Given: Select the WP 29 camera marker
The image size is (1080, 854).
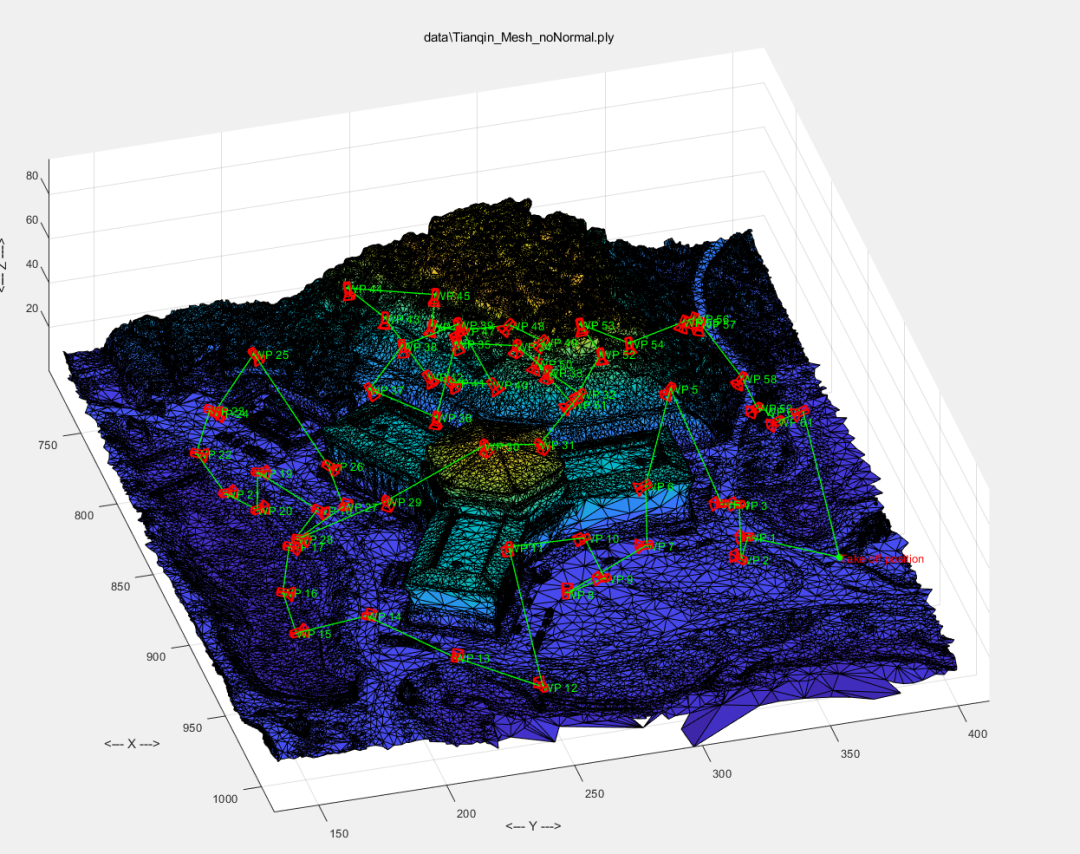Looking at the screenshot, I should pyautogui.click(x=388, y=503).
